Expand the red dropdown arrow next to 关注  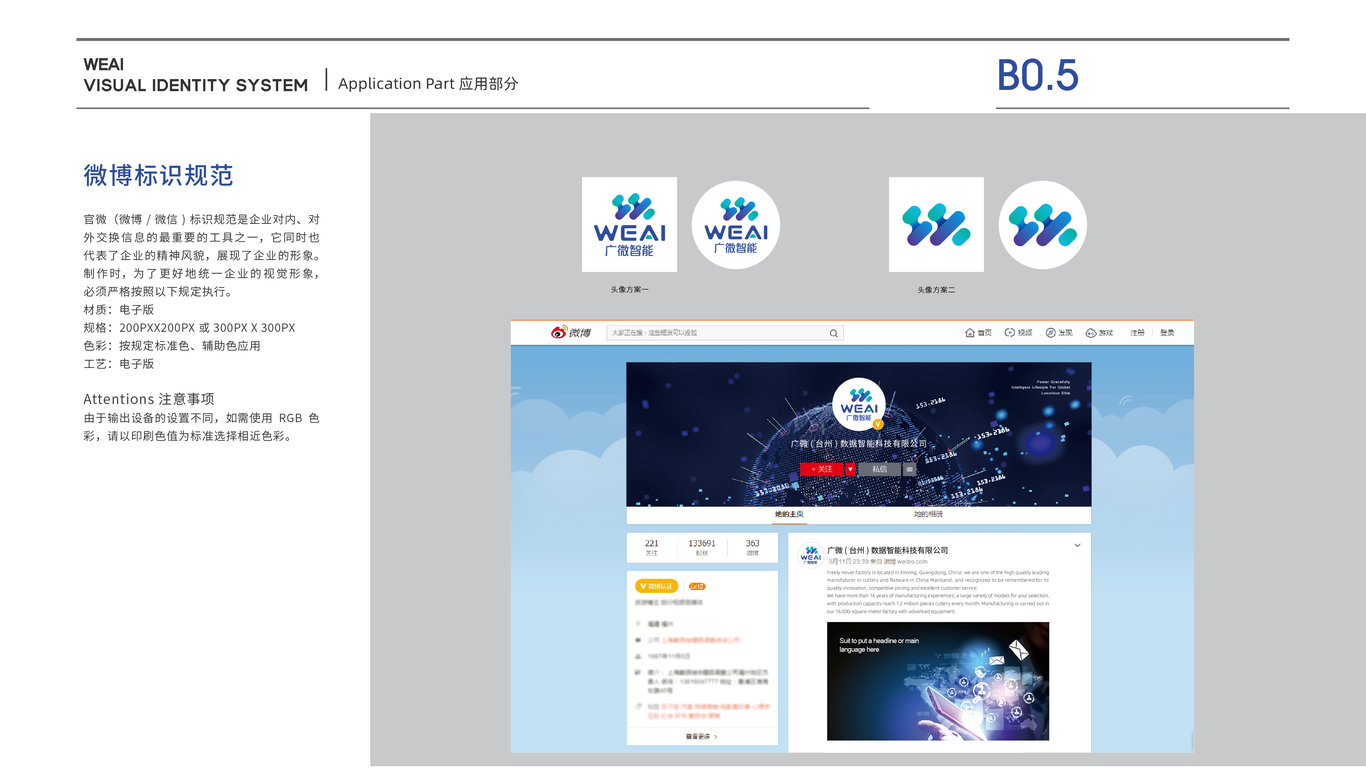pos(850,469)
